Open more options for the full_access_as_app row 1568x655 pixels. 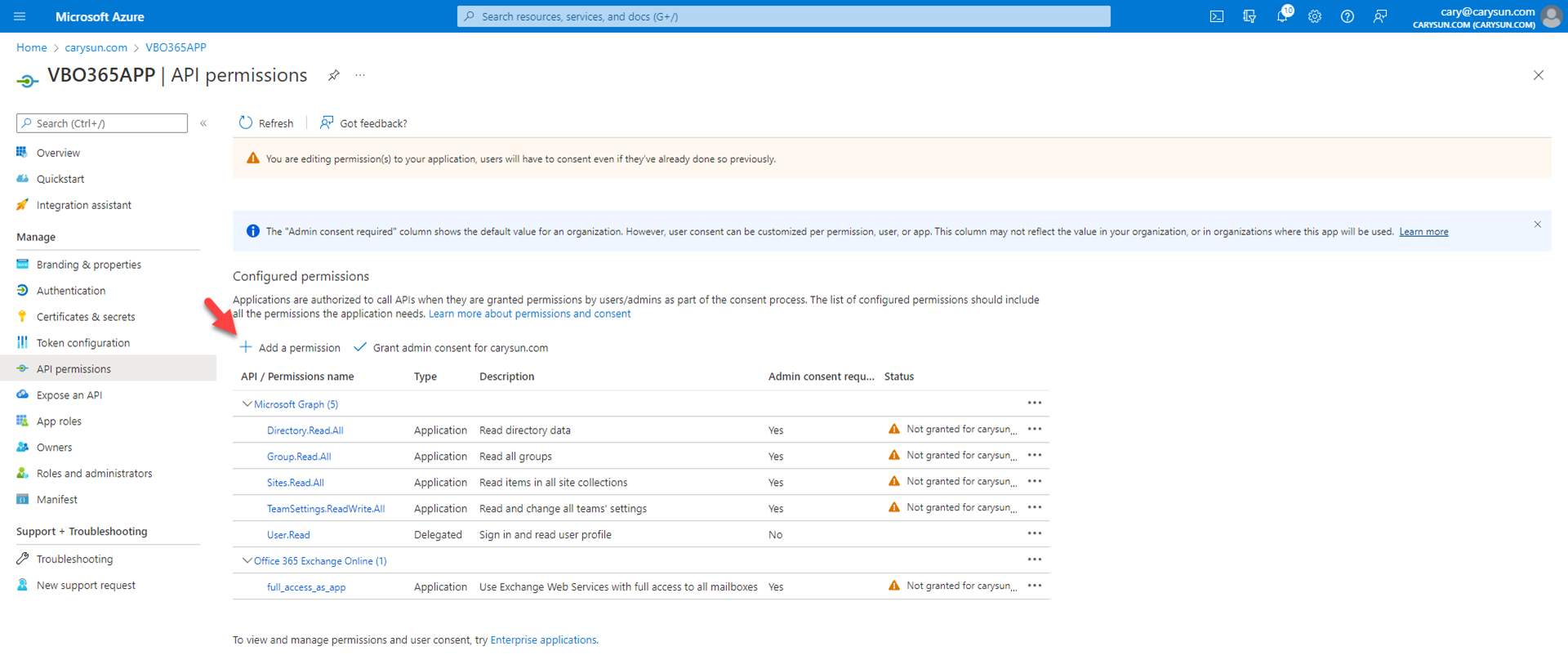coord(1035,586)
